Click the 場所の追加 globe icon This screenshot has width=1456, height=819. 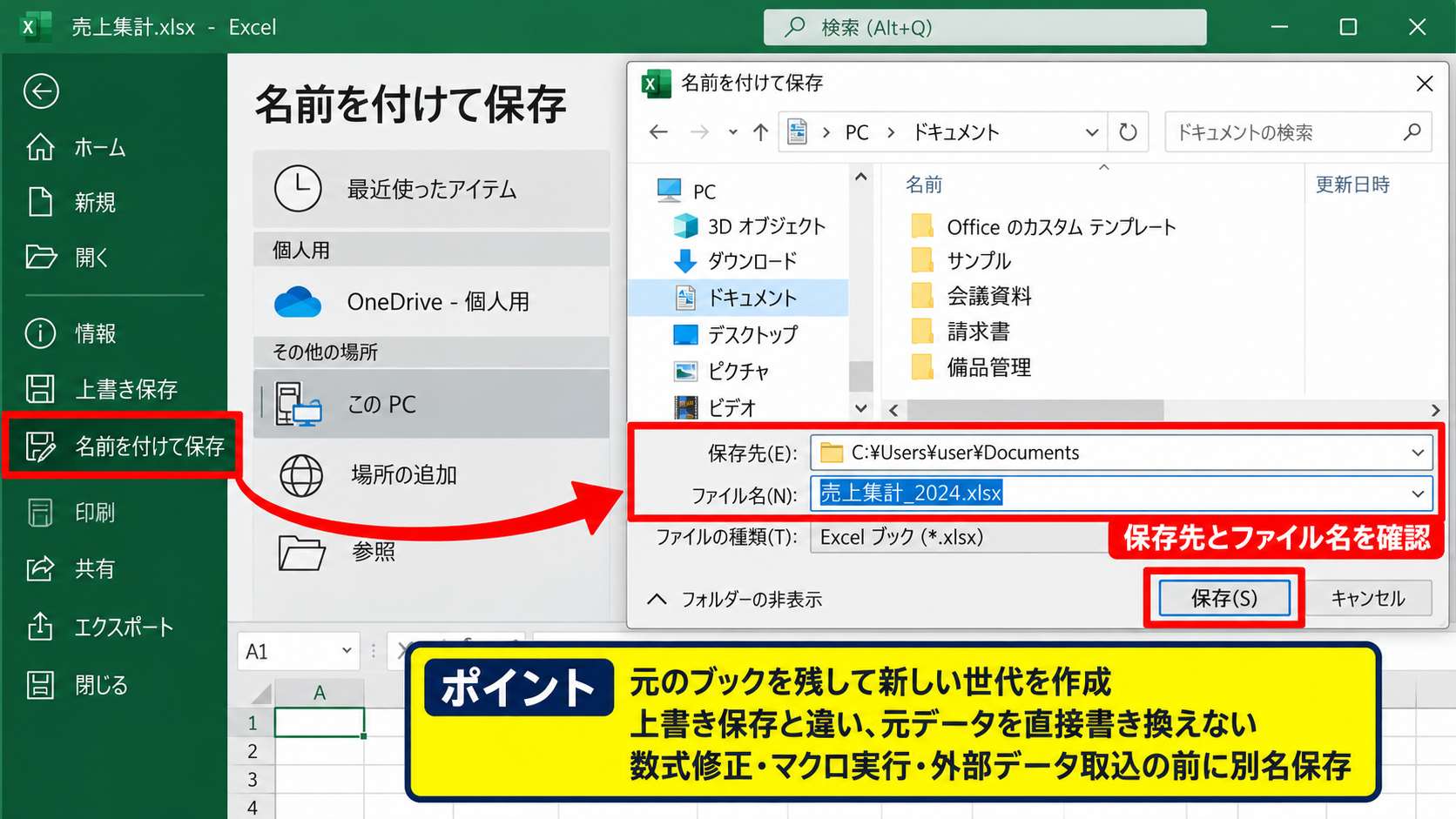click(301, 475)
